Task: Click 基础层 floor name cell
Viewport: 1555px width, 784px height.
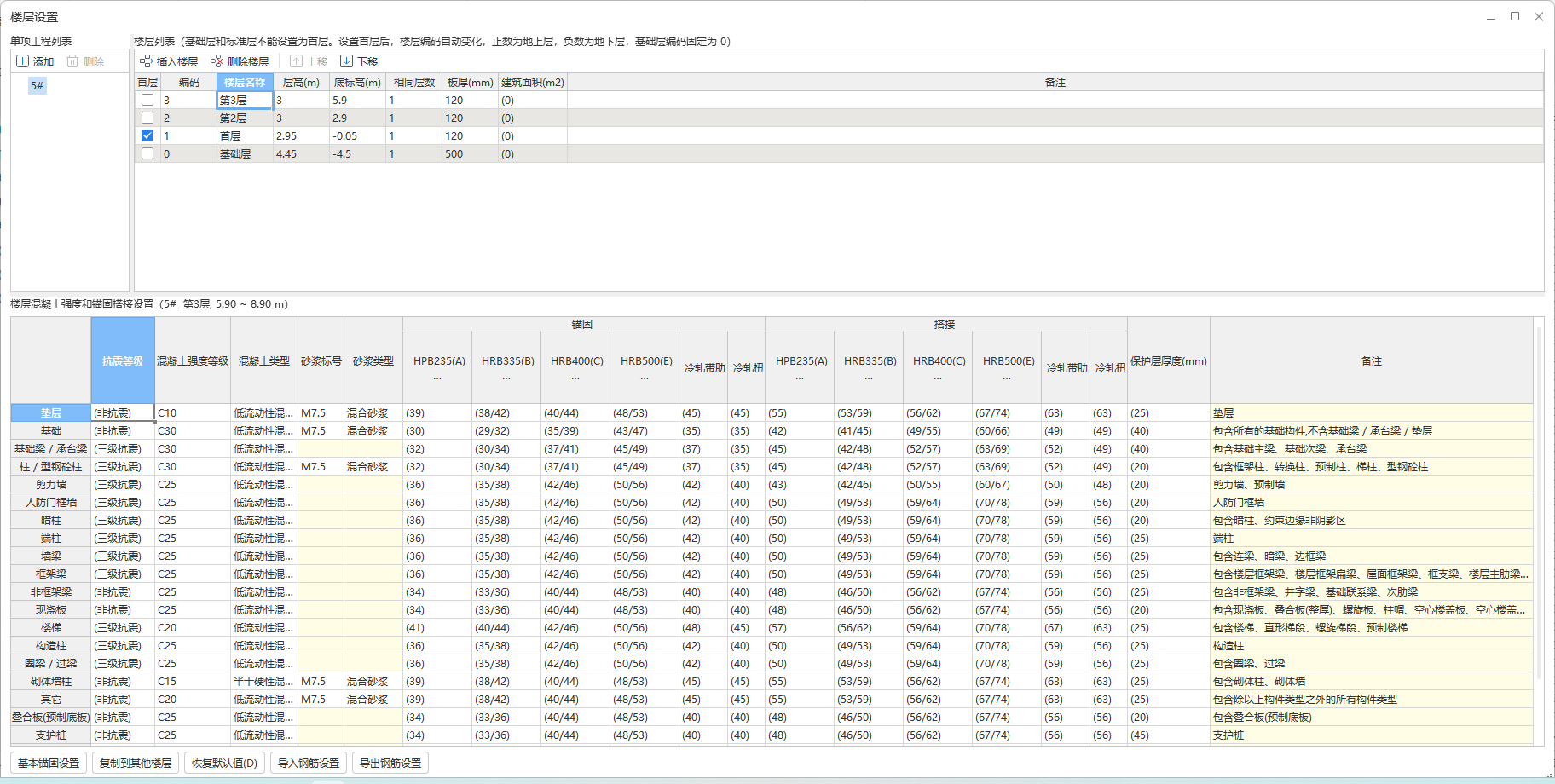Action: point(245,153)
